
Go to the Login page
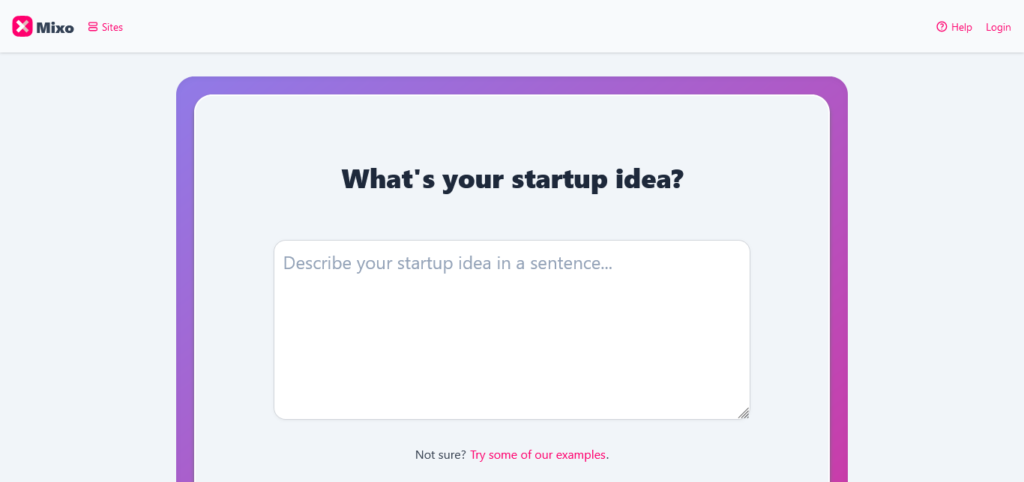tap(998, 27)
